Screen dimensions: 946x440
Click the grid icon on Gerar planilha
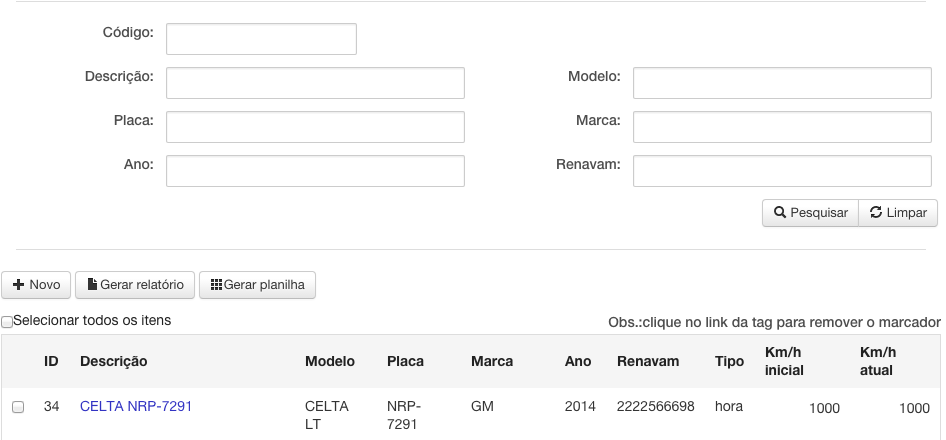217,284
